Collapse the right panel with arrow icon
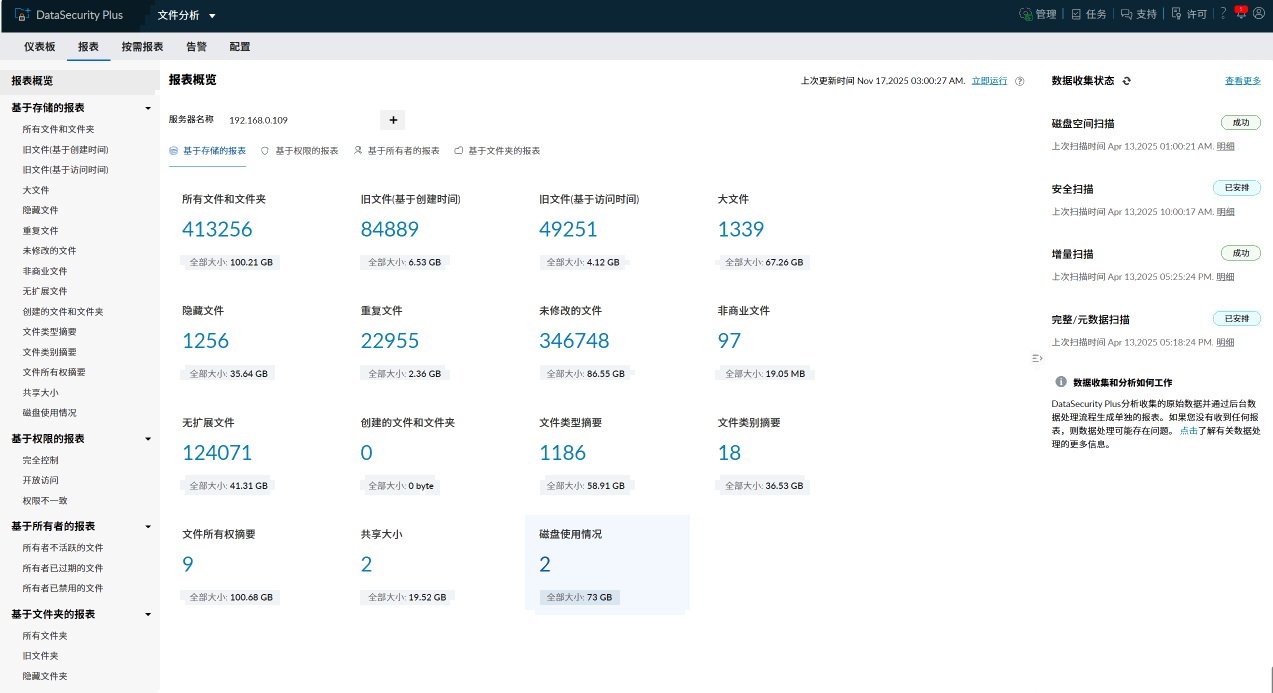Image resolution: width=1273 pixels, height=693 pixels. click(1037, 358)
